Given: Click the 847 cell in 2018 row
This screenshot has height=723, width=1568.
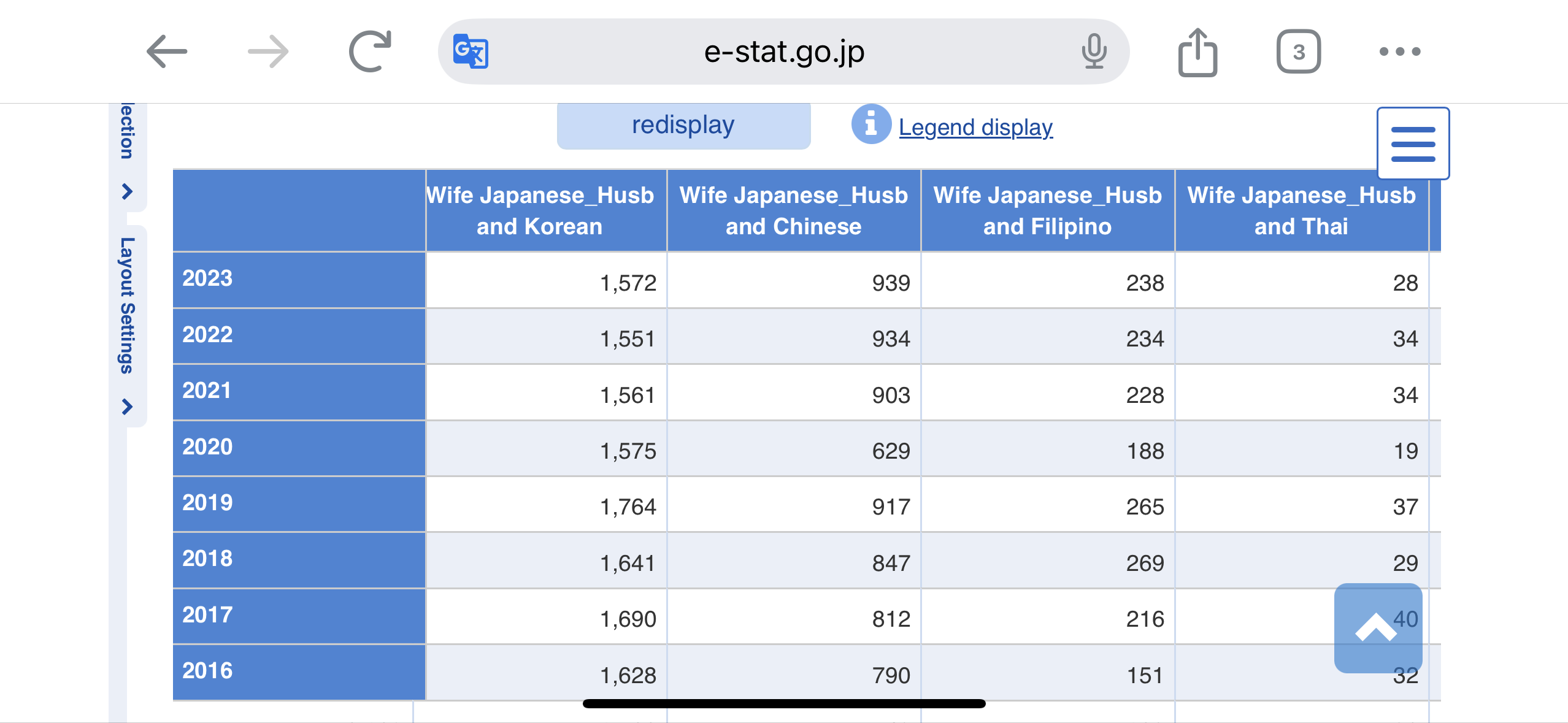Looking at the screenshot, I should pyautogui.click(x=794, y=561).
